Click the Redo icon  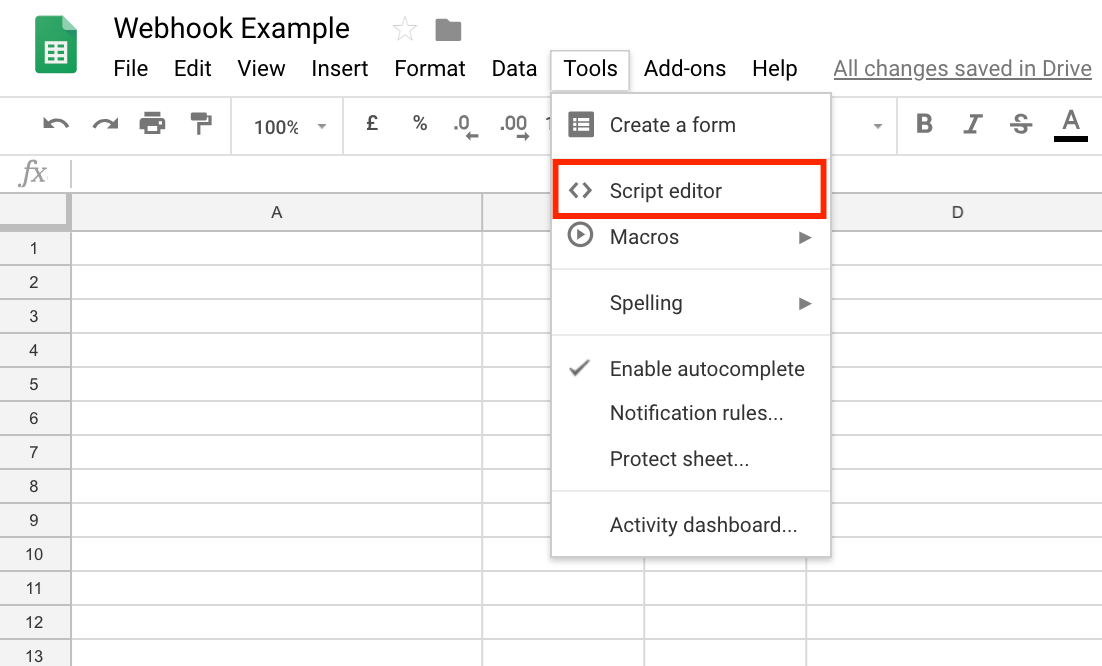point(104,125)
